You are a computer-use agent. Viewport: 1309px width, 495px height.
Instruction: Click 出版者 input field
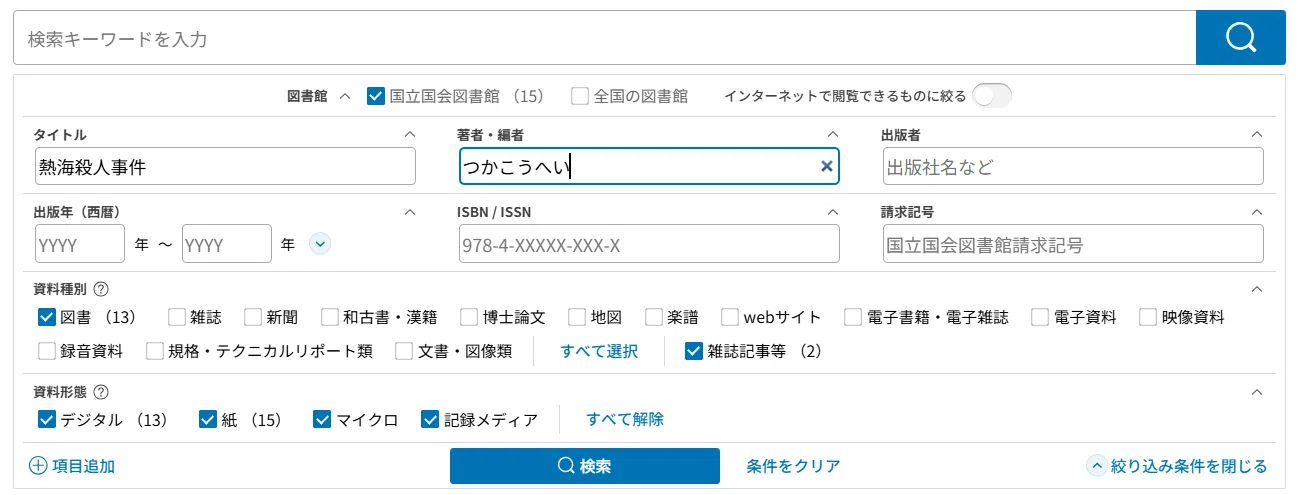(1073, 167)
